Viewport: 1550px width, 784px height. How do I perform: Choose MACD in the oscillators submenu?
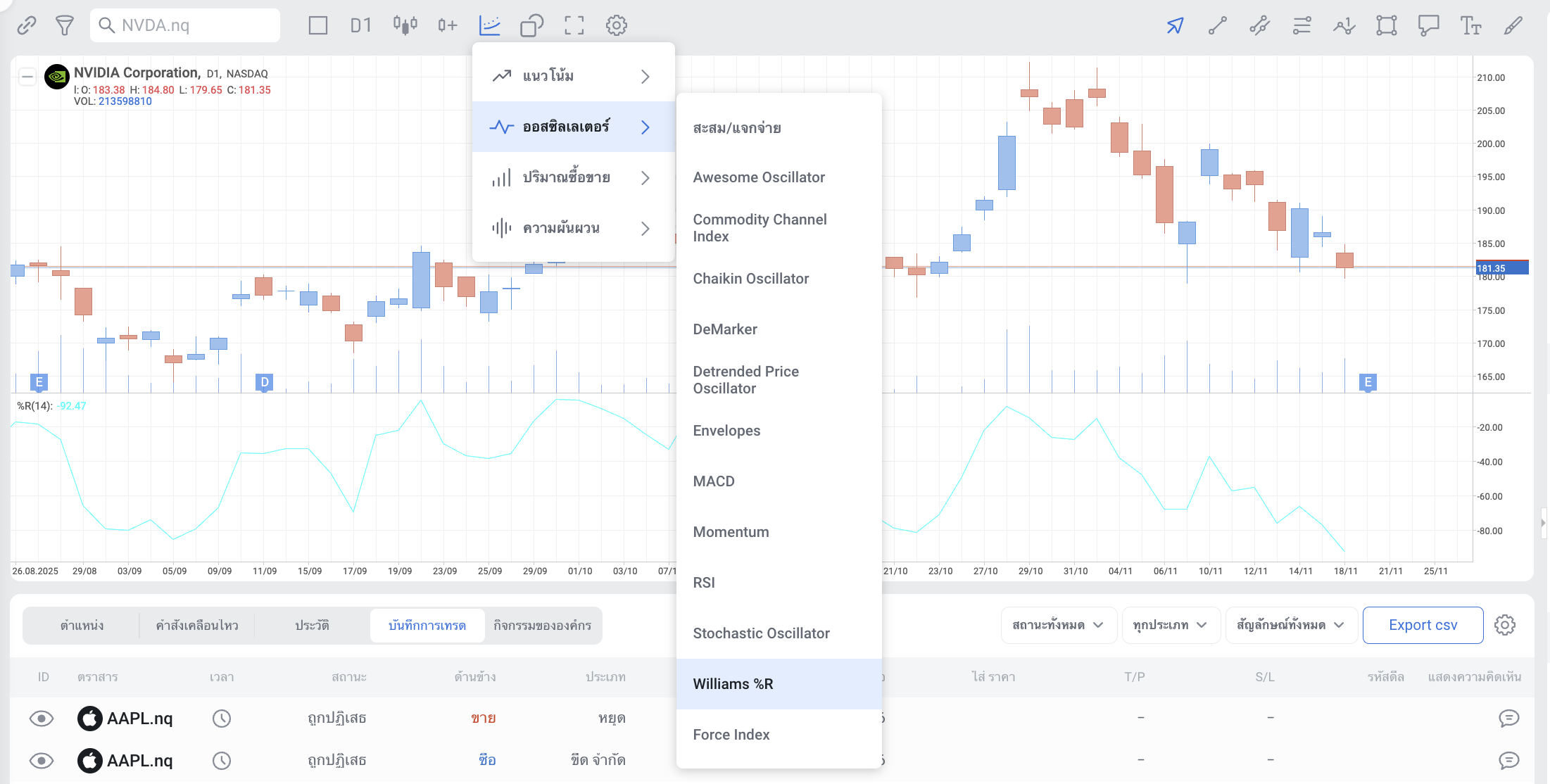click(714, 481)
